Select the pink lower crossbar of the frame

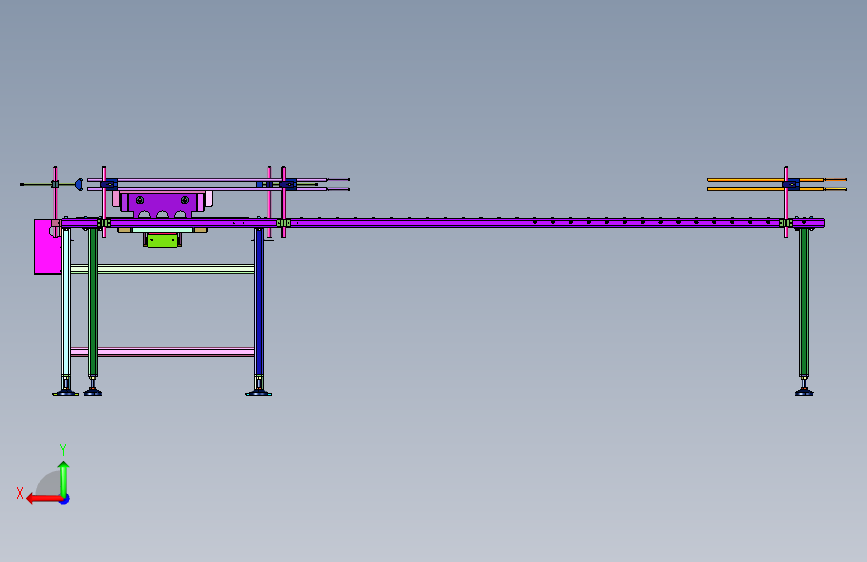[163, 352]
